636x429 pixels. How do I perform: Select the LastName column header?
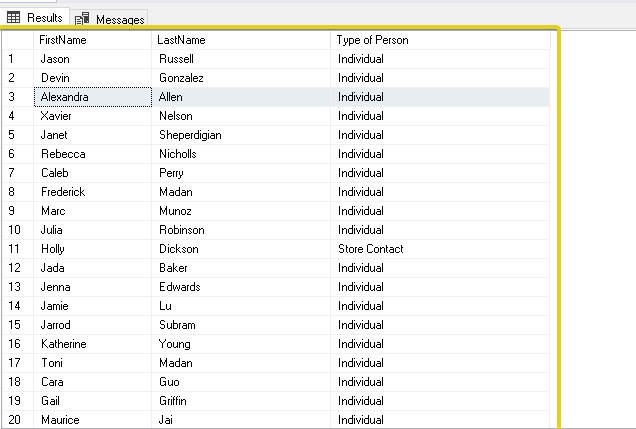tap(241, 40)
